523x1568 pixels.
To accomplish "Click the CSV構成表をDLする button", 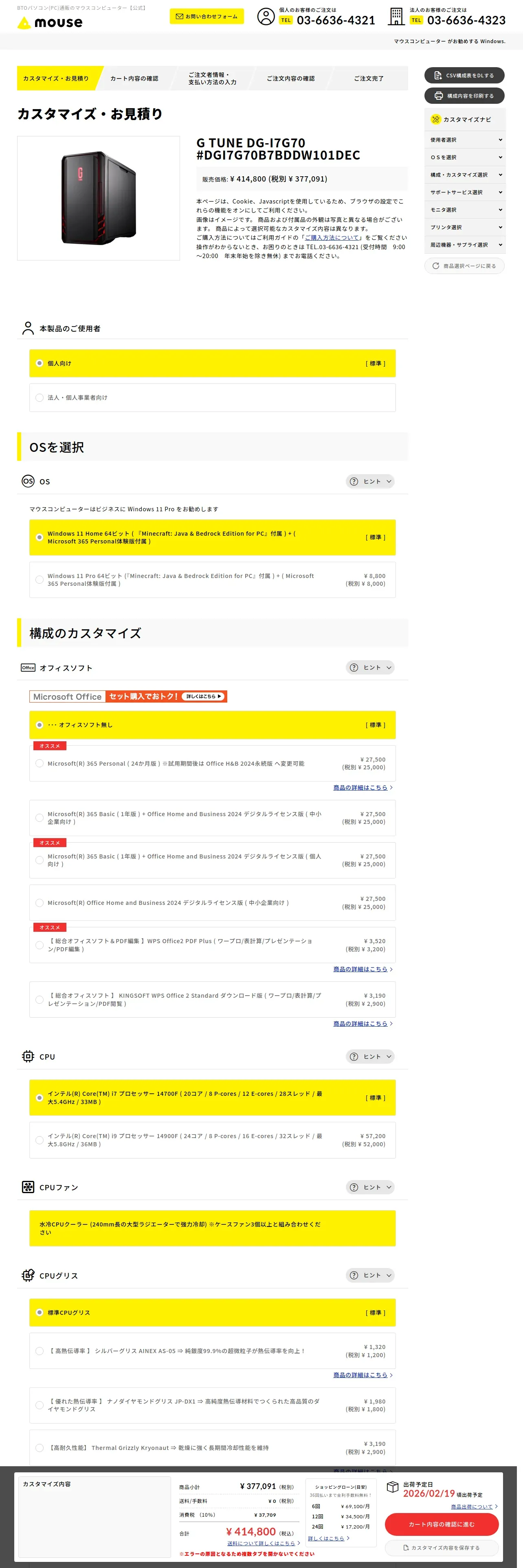I will tap(464, 75).
